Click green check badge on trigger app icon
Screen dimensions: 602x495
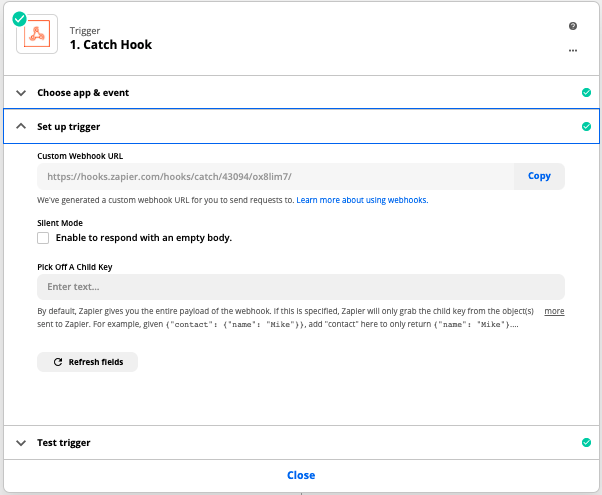[20, 19]
